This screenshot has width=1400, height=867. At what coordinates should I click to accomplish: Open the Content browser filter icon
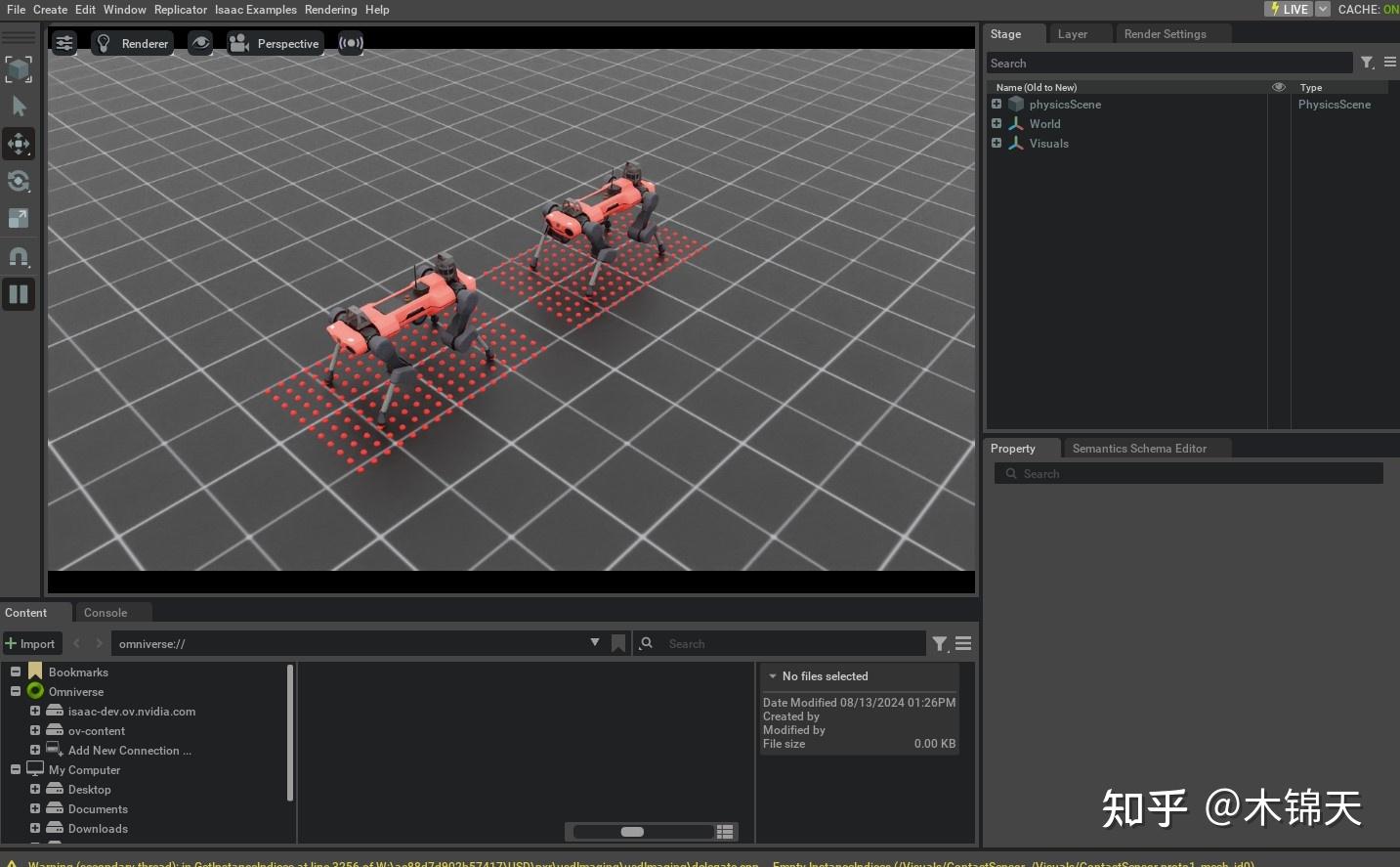click(x=940, y=643)
